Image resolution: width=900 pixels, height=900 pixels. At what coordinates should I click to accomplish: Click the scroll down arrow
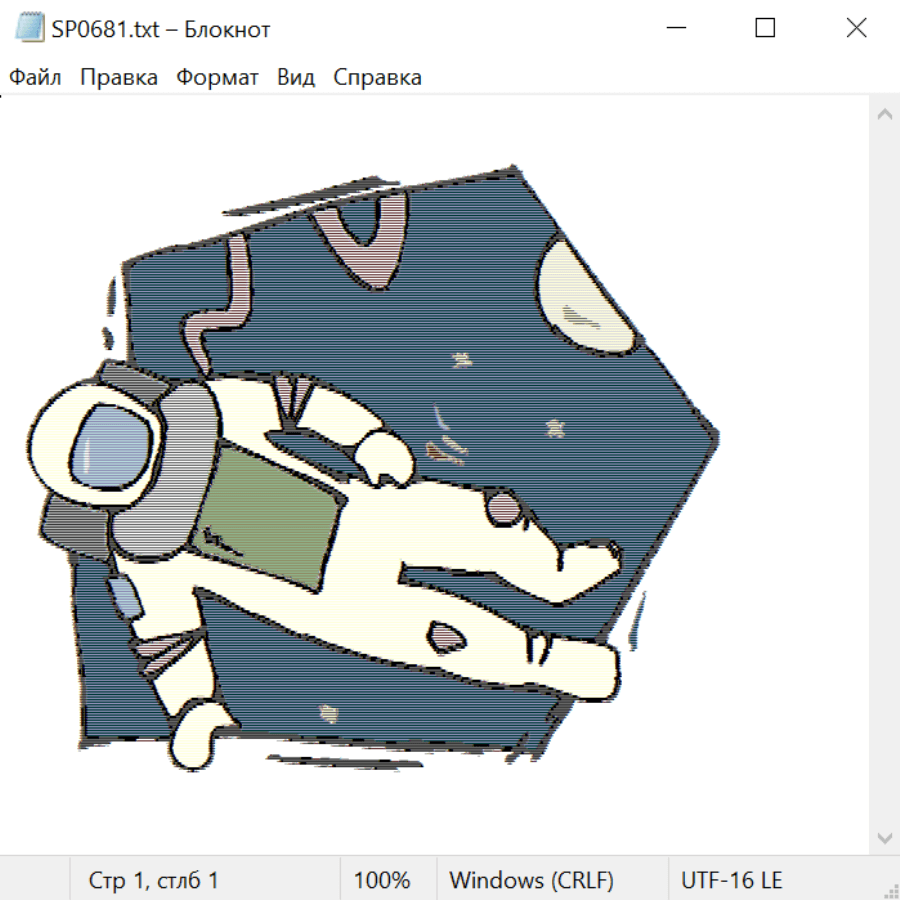point(884,837)
